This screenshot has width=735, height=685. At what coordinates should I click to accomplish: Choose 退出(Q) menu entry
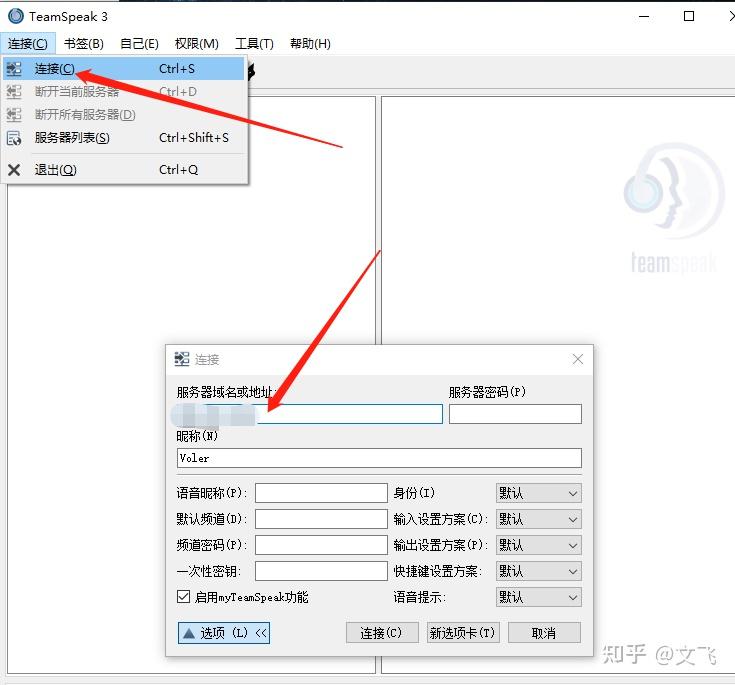[124, 170]
